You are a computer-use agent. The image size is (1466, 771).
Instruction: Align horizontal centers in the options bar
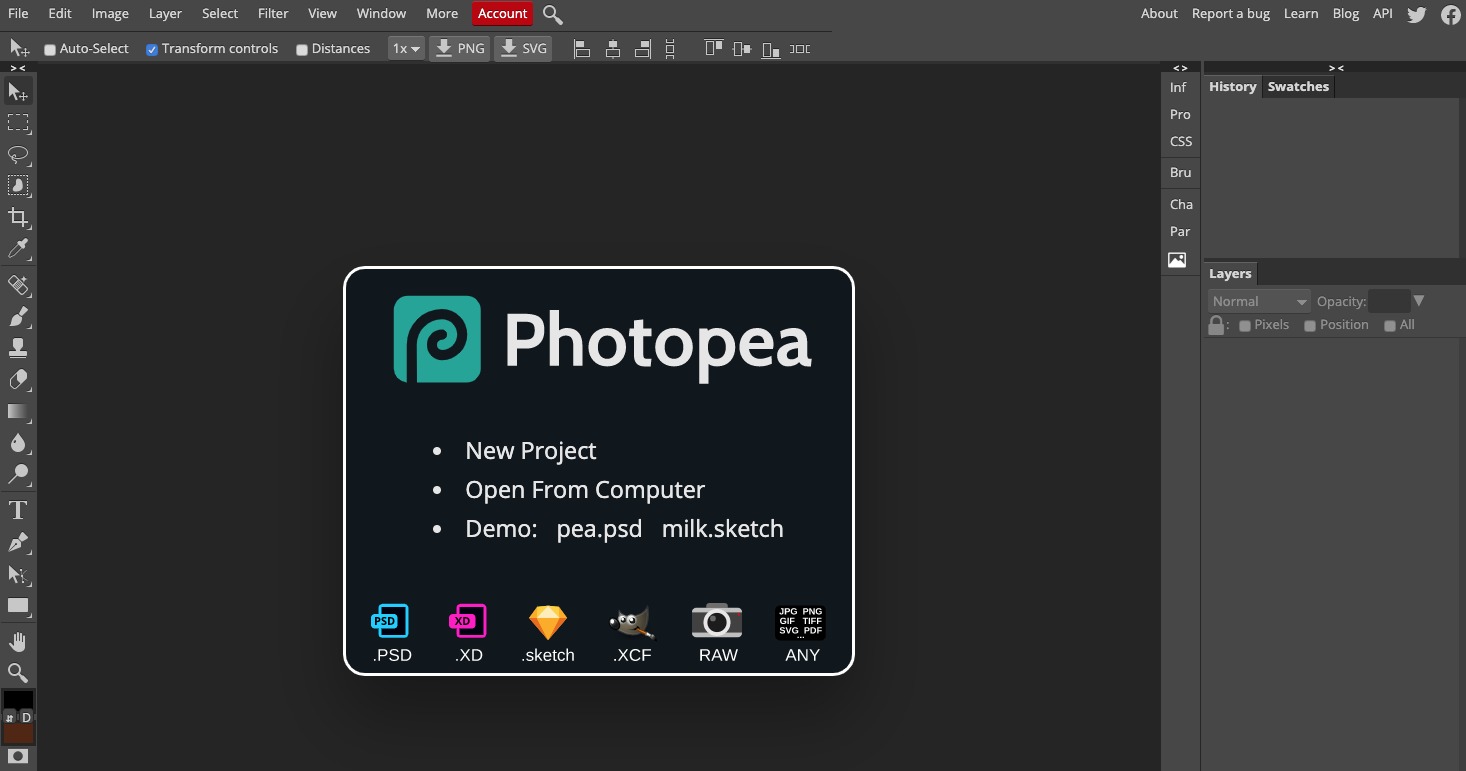613,48
